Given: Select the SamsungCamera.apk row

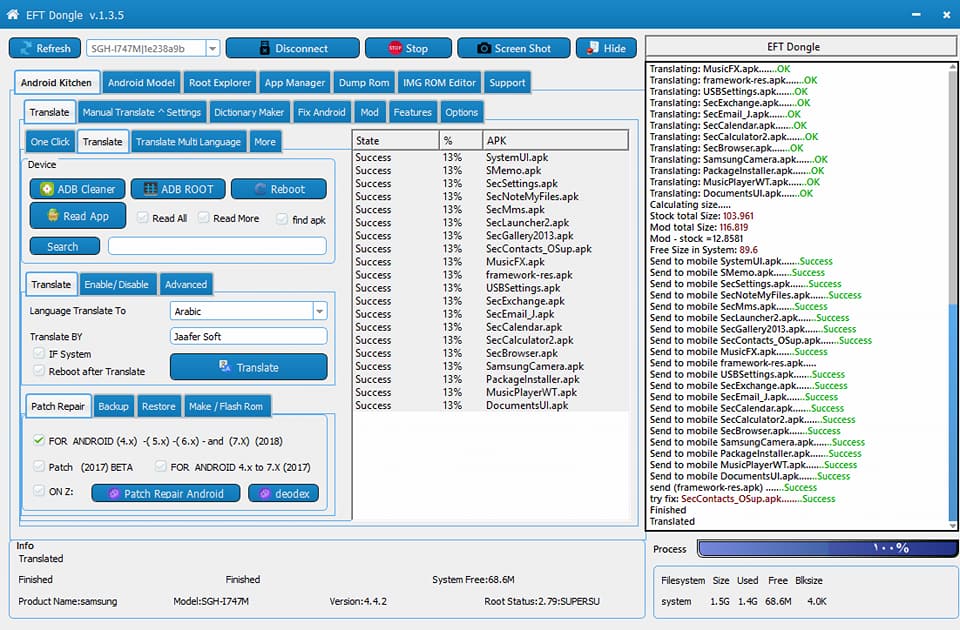Looking at the screenshot, I should tap(491, 366).
